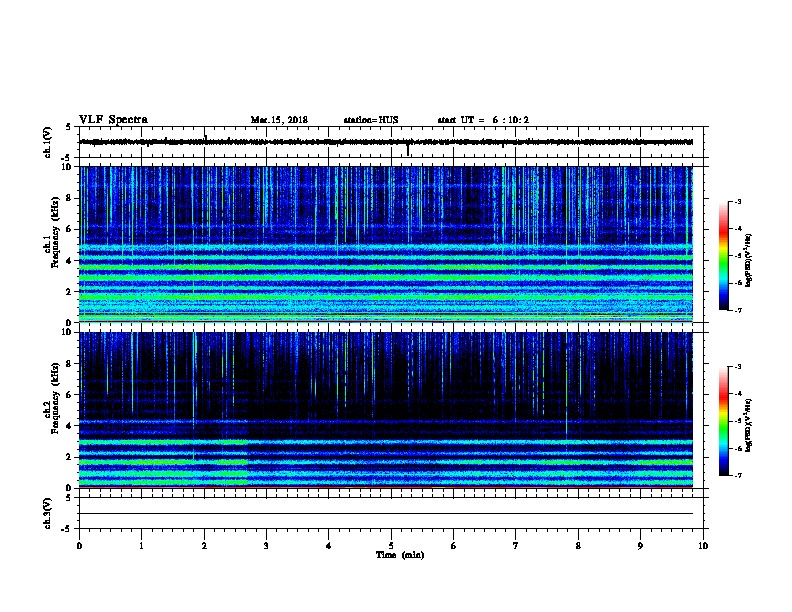This screenshot has height=612, width=792.
Task: Click the "2" tick on the time axis
Action: [x=204, y=546]
